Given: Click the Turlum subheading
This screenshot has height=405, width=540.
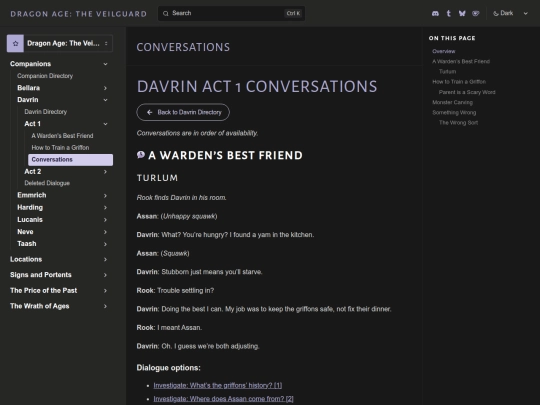Looking at the screenshot, I should point(157,178).
